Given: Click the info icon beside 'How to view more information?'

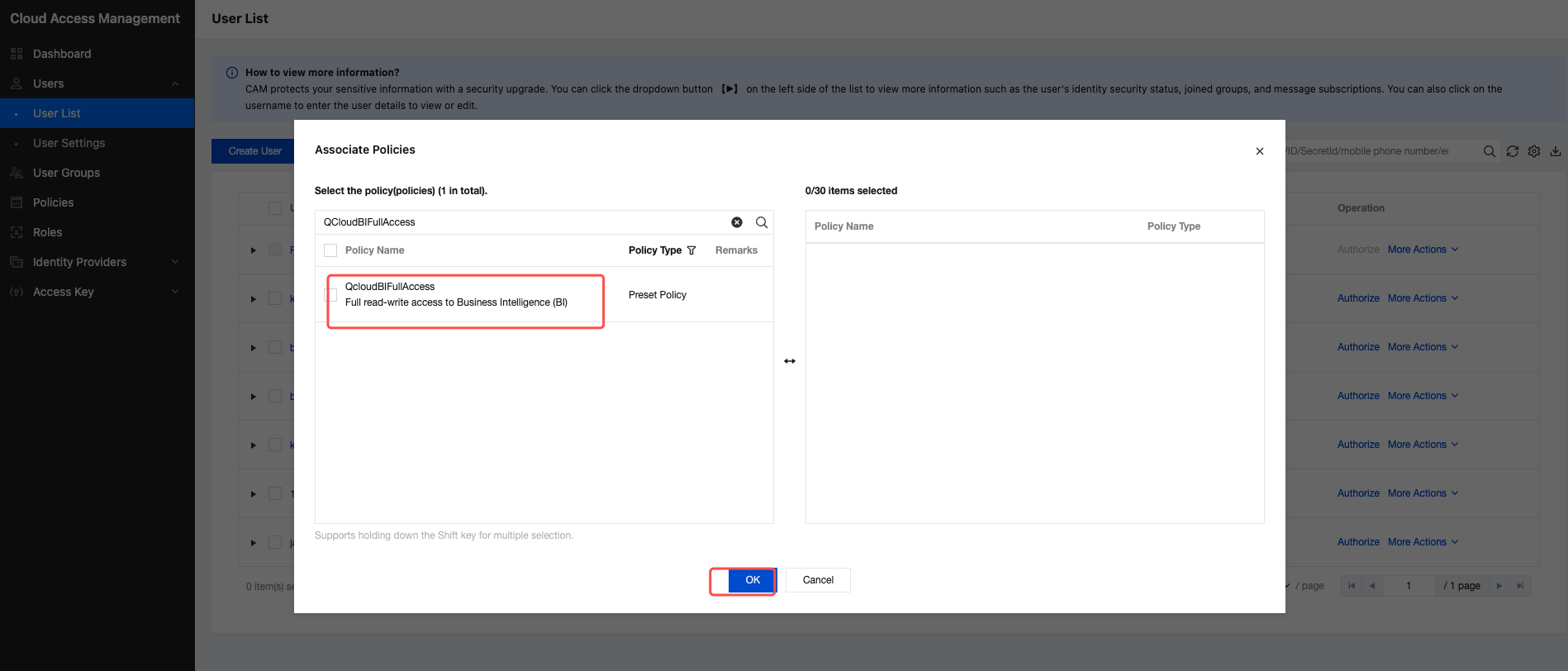Looking at the screenshot, I should pos(232,73).
